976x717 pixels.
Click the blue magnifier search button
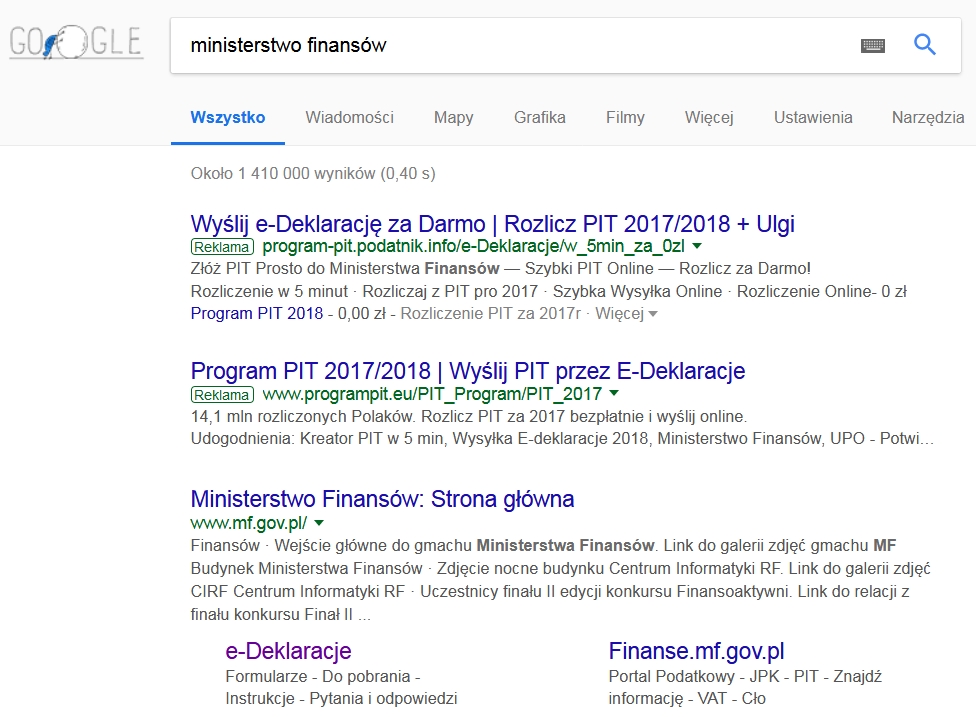925,44
